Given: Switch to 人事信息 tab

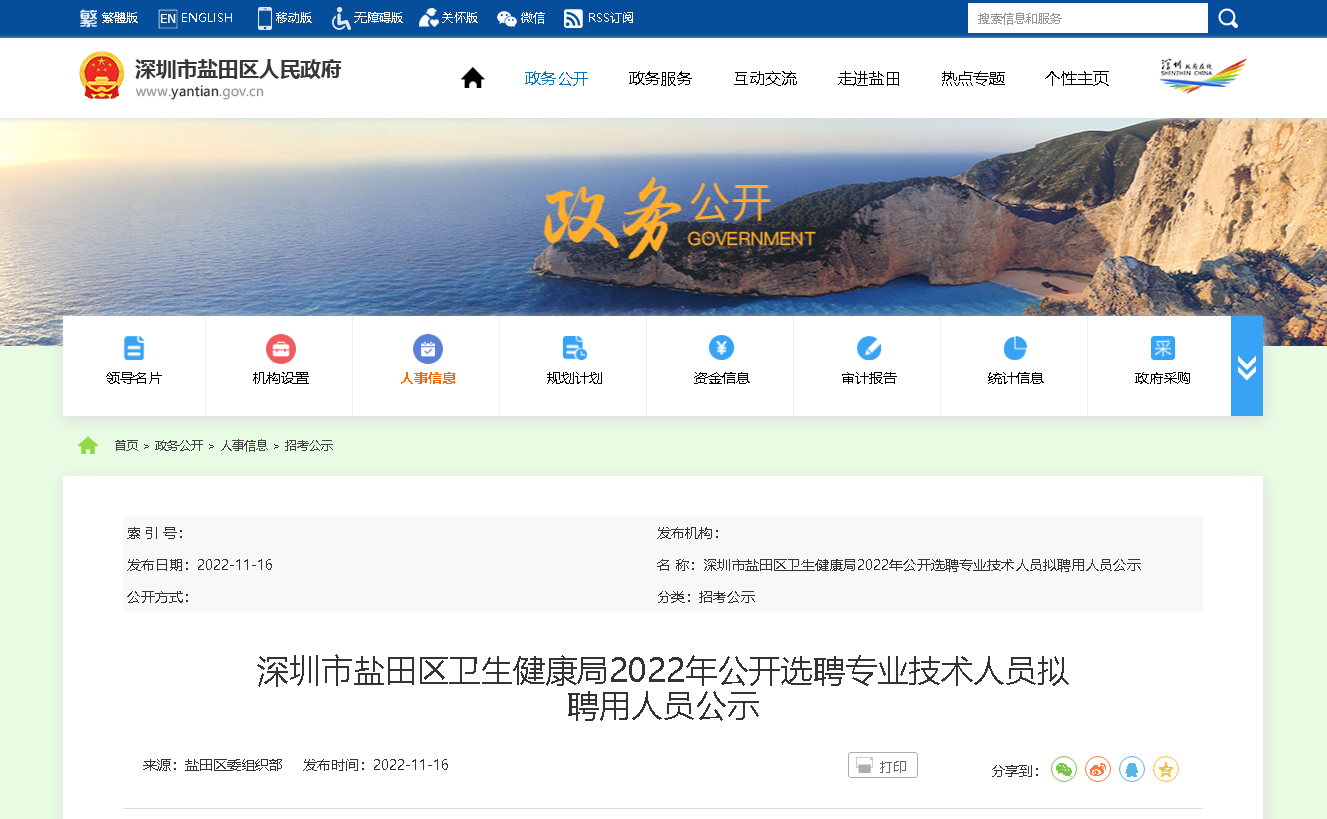Looking at the screenshot, I should (428, 364).
